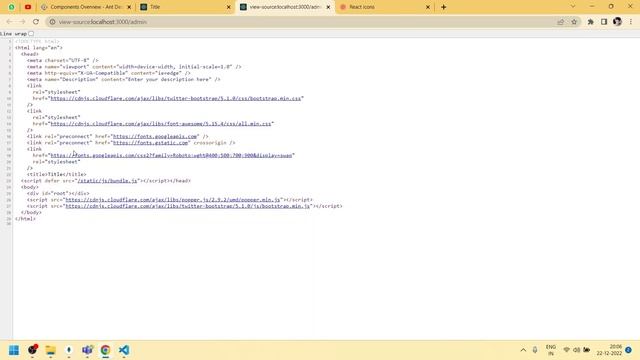Open the clock and date flyout
Screen dimensions: 640x360
pos(609,350)
